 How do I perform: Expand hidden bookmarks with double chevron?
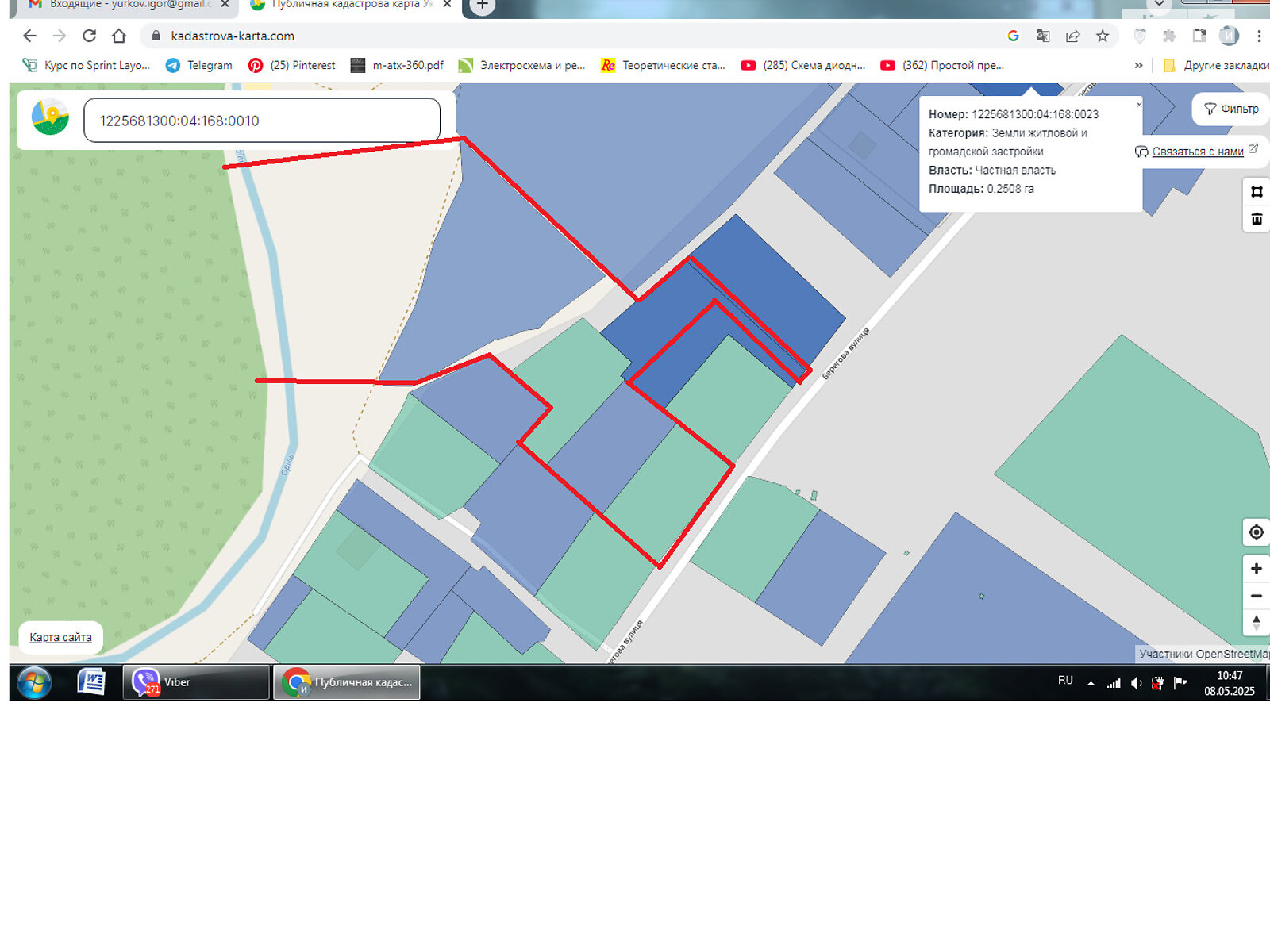click(x=1139, y=65)
